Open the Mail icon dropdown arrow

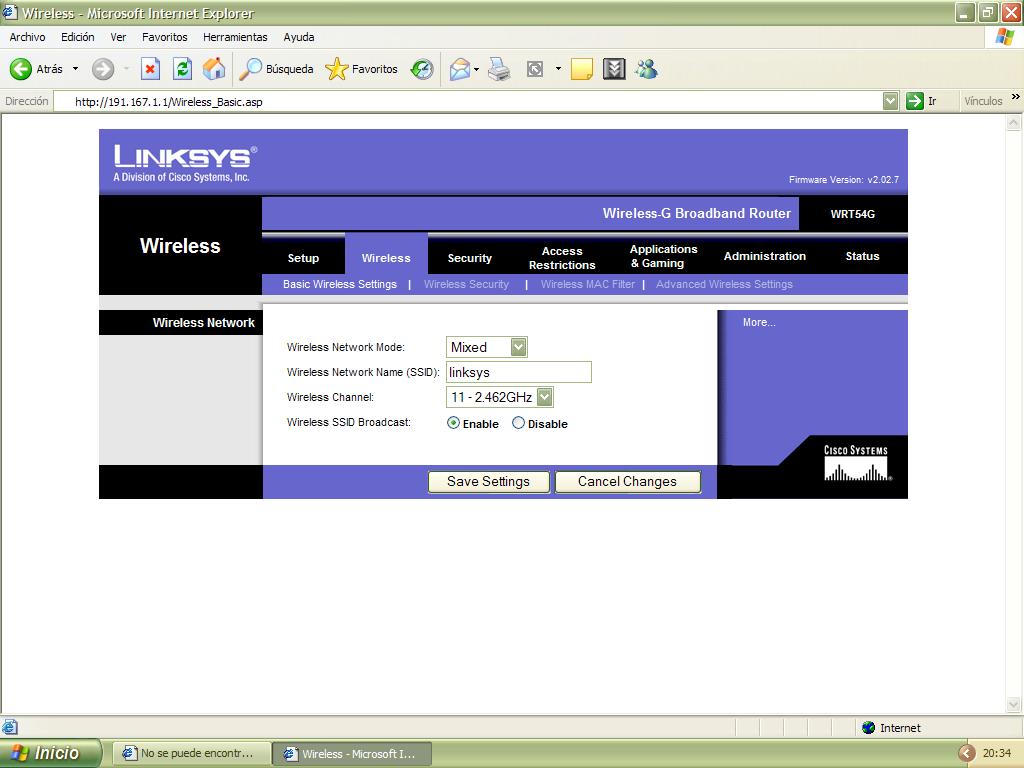pos(477,69)
